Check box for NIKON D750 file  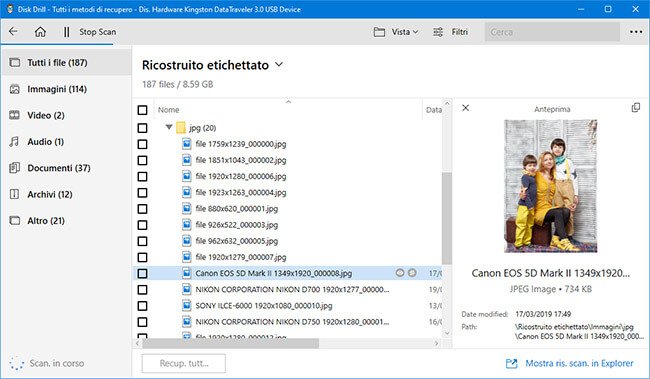point(142,322)
